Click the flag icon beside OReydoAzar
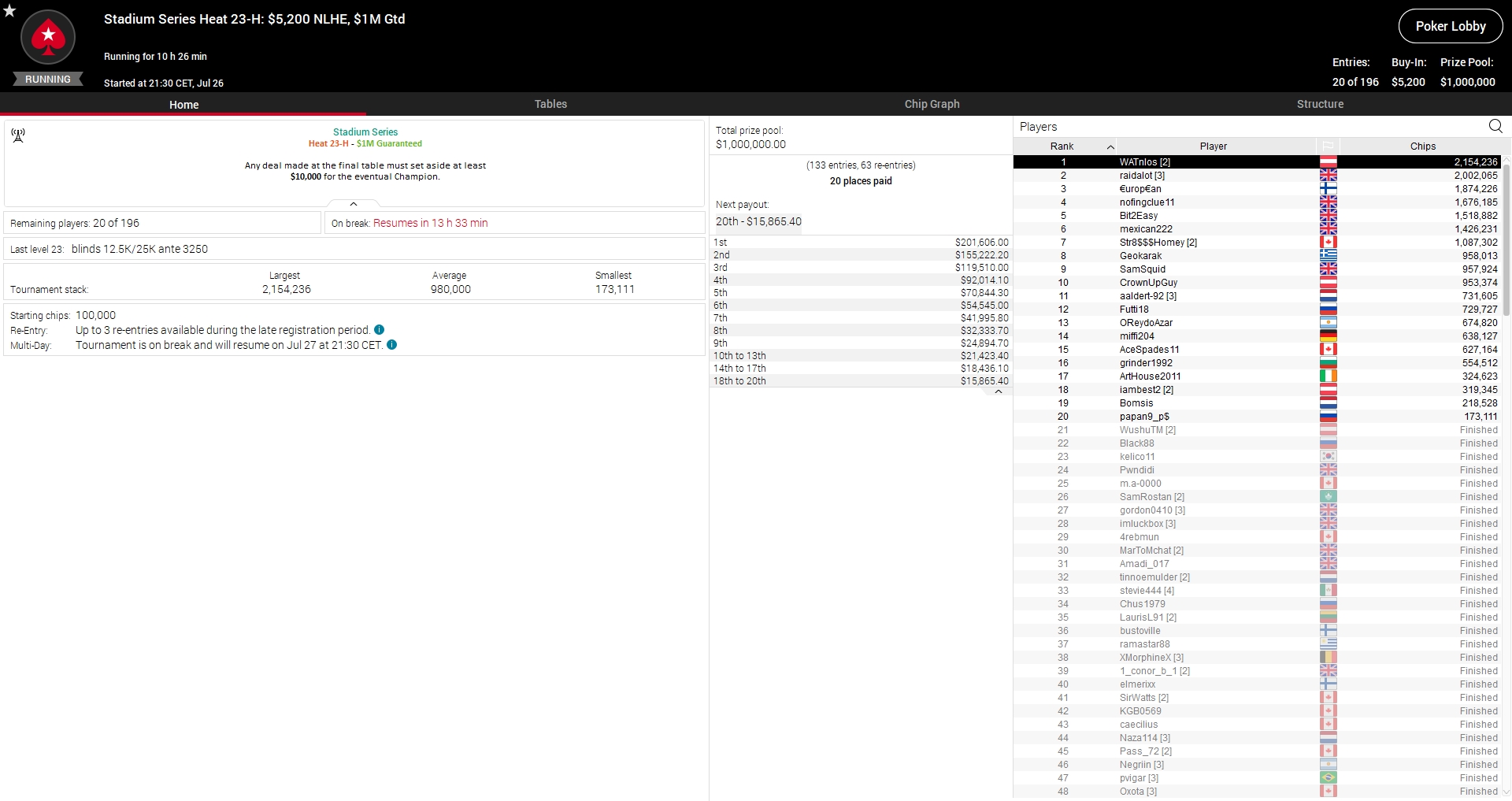Image resolution: width=1512 pixels, height=801 pixels. [x=1328, y=323]
